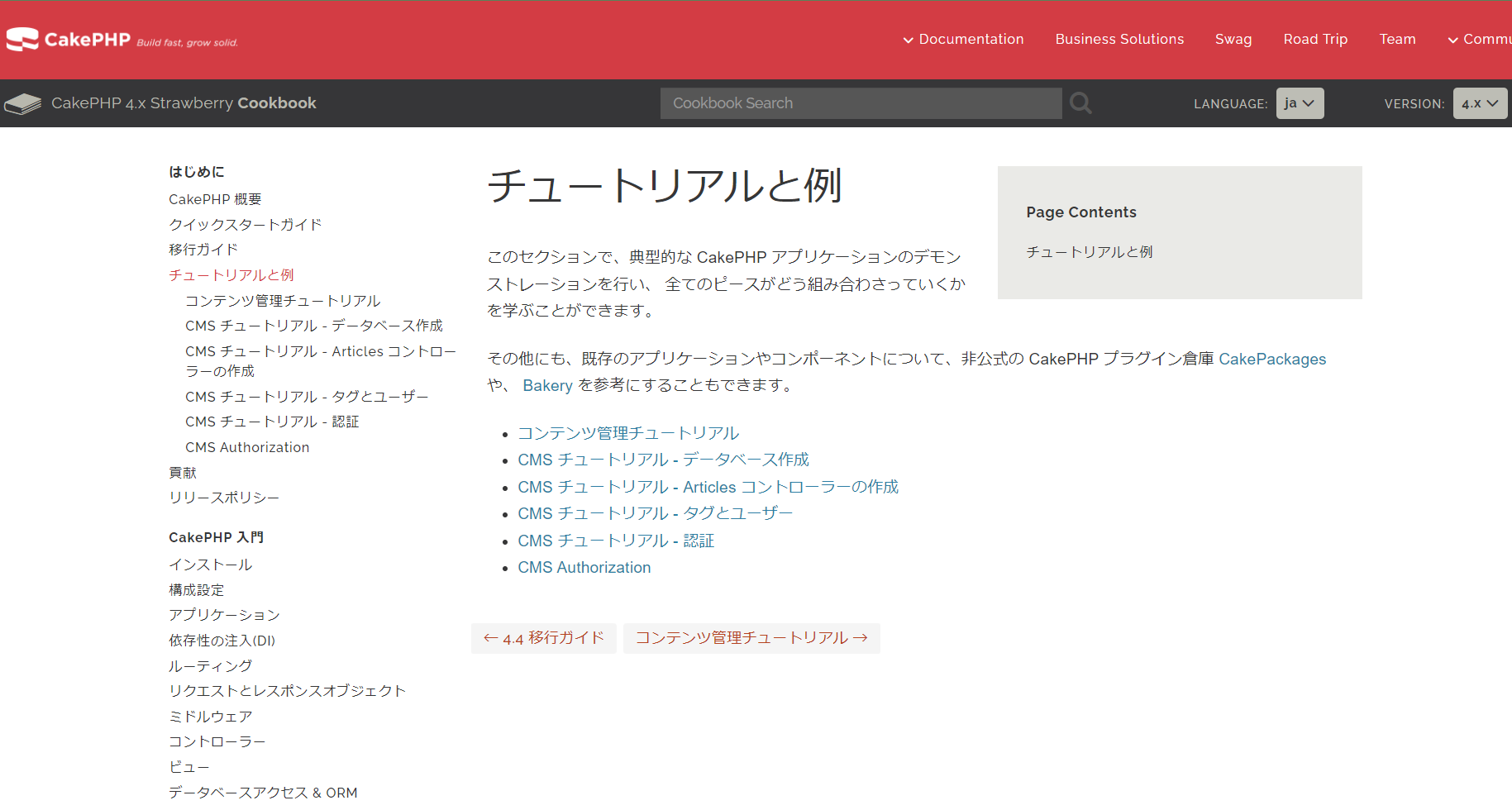Open the language ja dropdown
1512x810 pixels.
(x=1300, y=103)
